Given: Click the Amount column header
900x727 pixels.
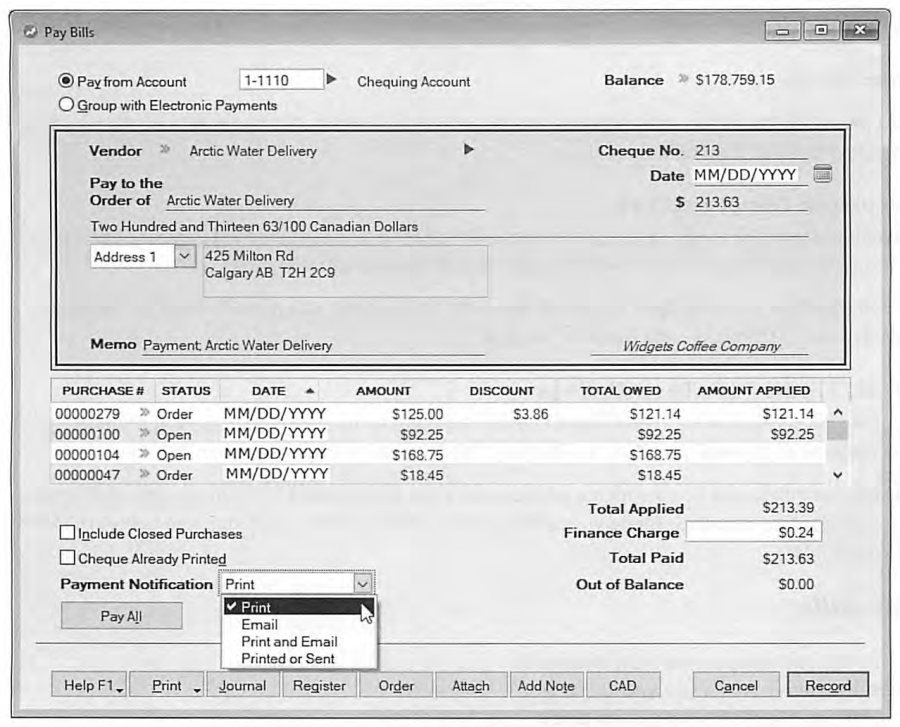Looking at the screenshot, I should click(383, 391).
